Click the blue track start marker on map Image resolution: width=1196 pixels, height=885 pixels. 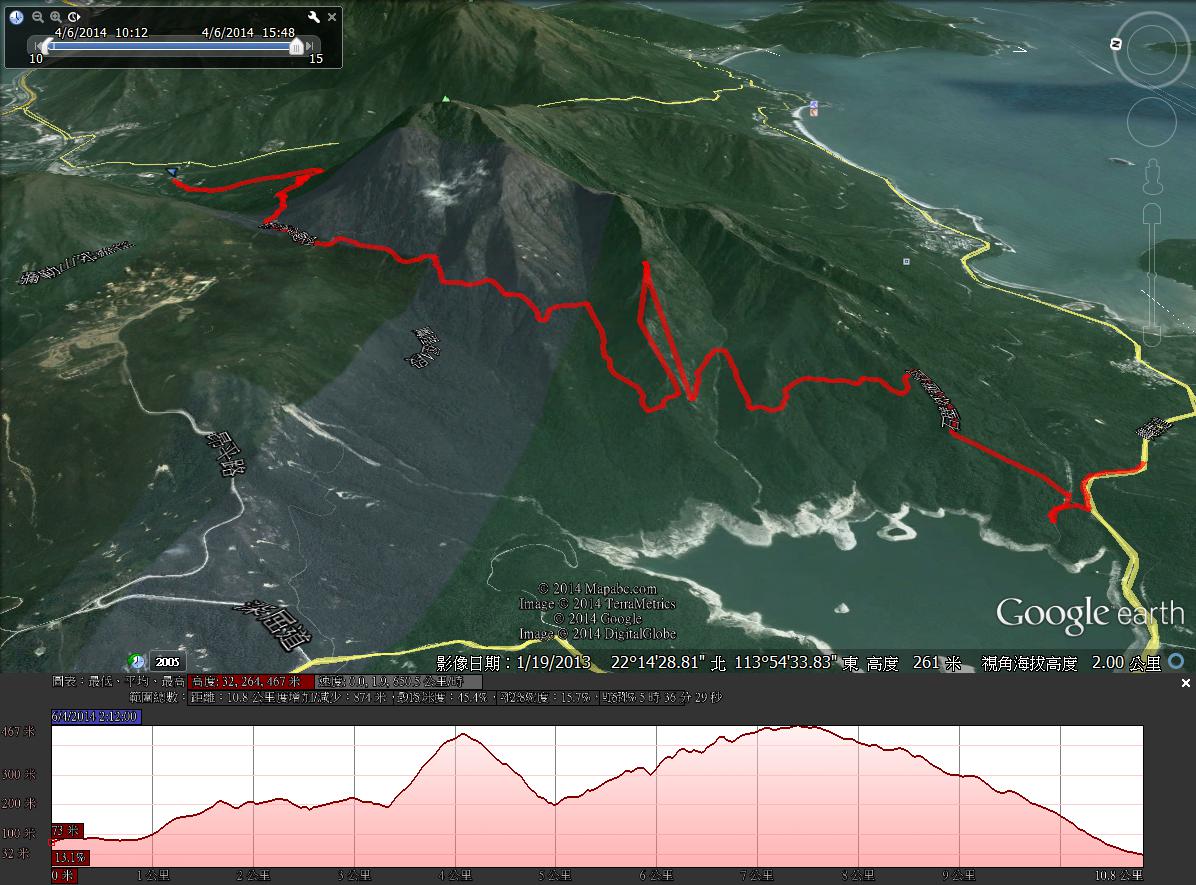pos(172,172)
